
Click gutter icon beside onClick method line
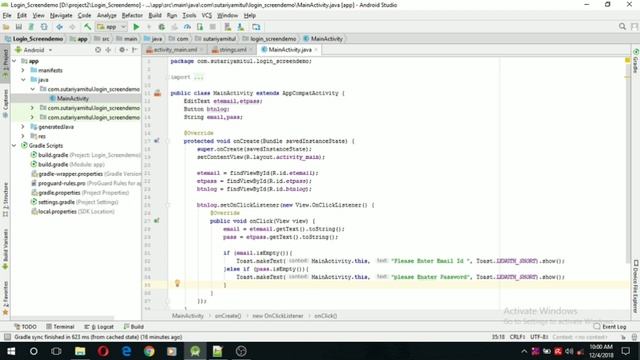coord(157,221)
